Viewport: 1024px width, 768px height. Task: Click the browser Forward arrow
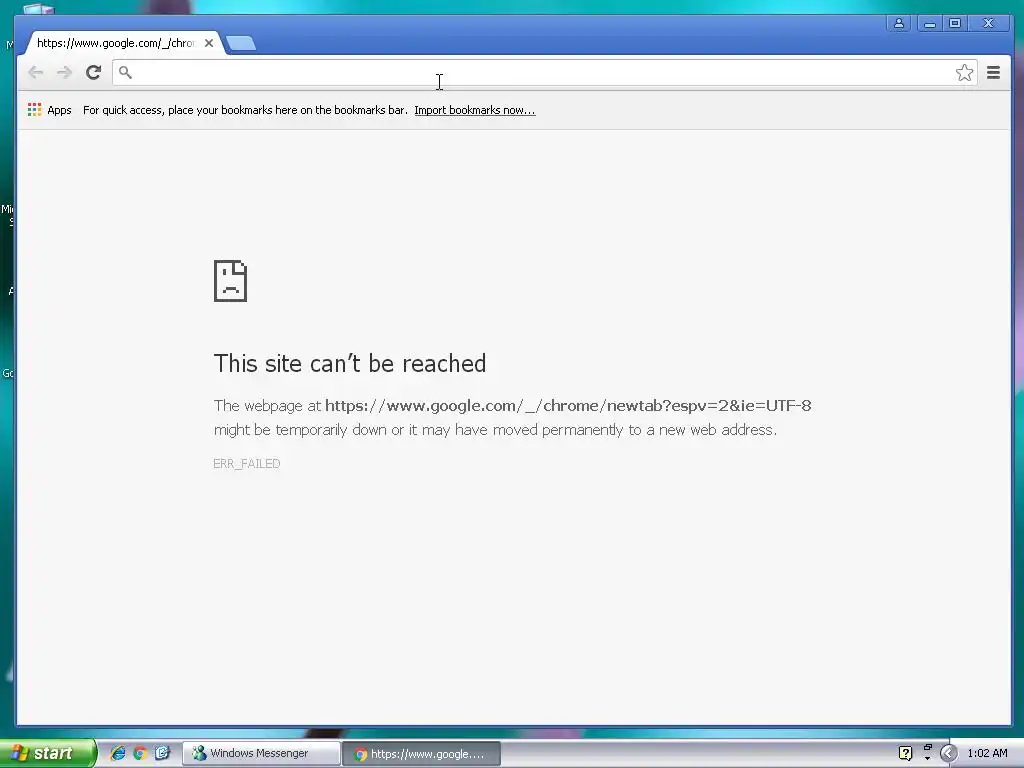tap(64, 72)
